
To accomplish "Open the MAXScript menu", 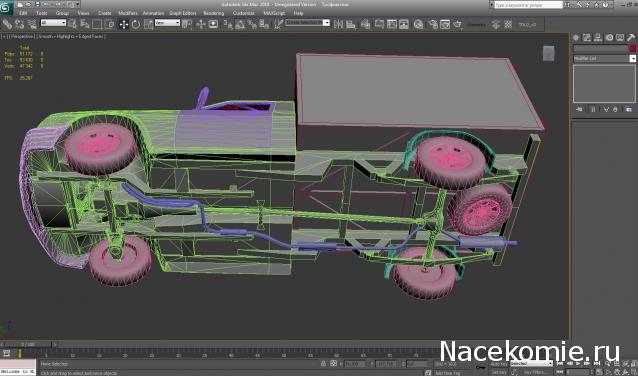I will coord(274,13).
